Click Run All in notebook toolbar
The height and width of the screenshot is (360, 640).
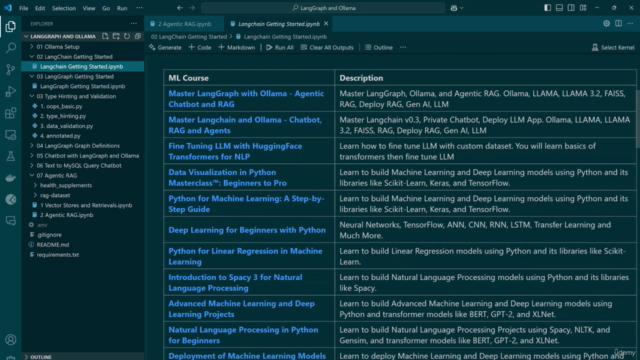[x=280, y=47]
